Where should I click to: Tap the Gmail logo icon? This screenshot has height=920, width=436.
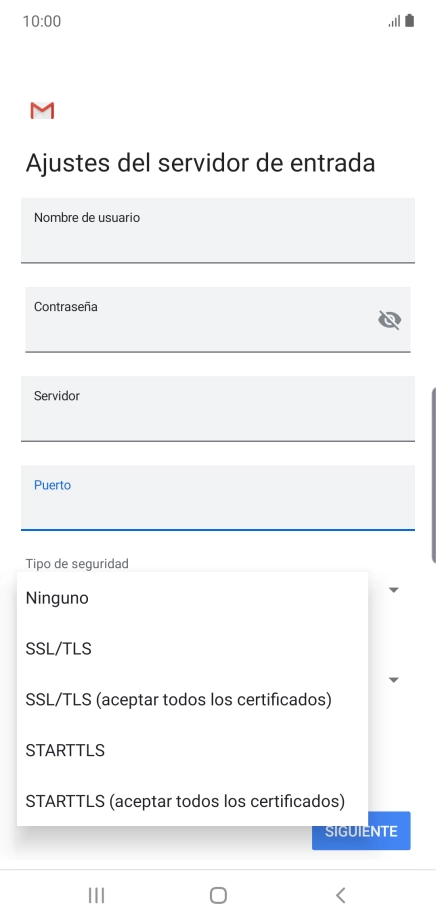pyautogui.click(x=42, y=110)
